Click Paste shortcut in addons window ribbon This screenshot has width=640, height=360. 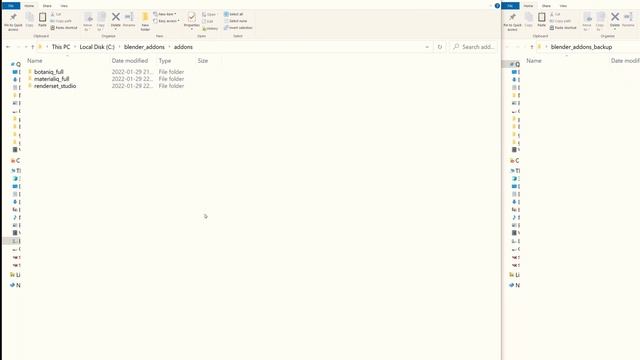click(64, 28)
